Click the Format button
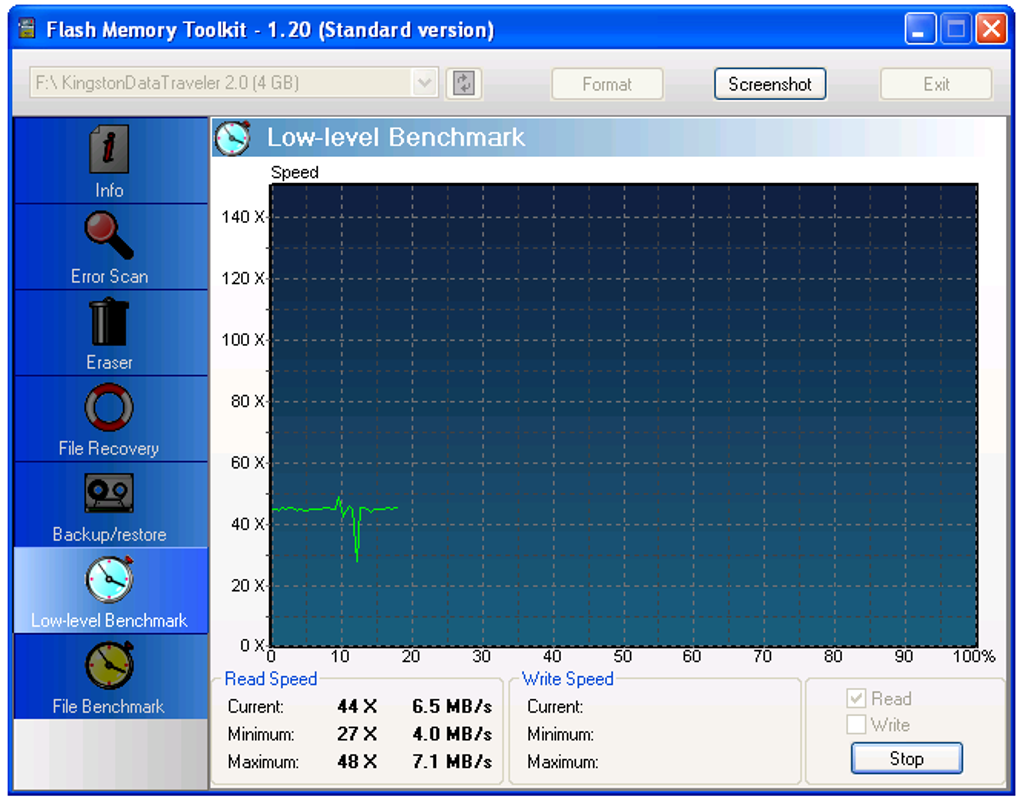Viewport: 1020px width, 805px height. pos(607,84)
